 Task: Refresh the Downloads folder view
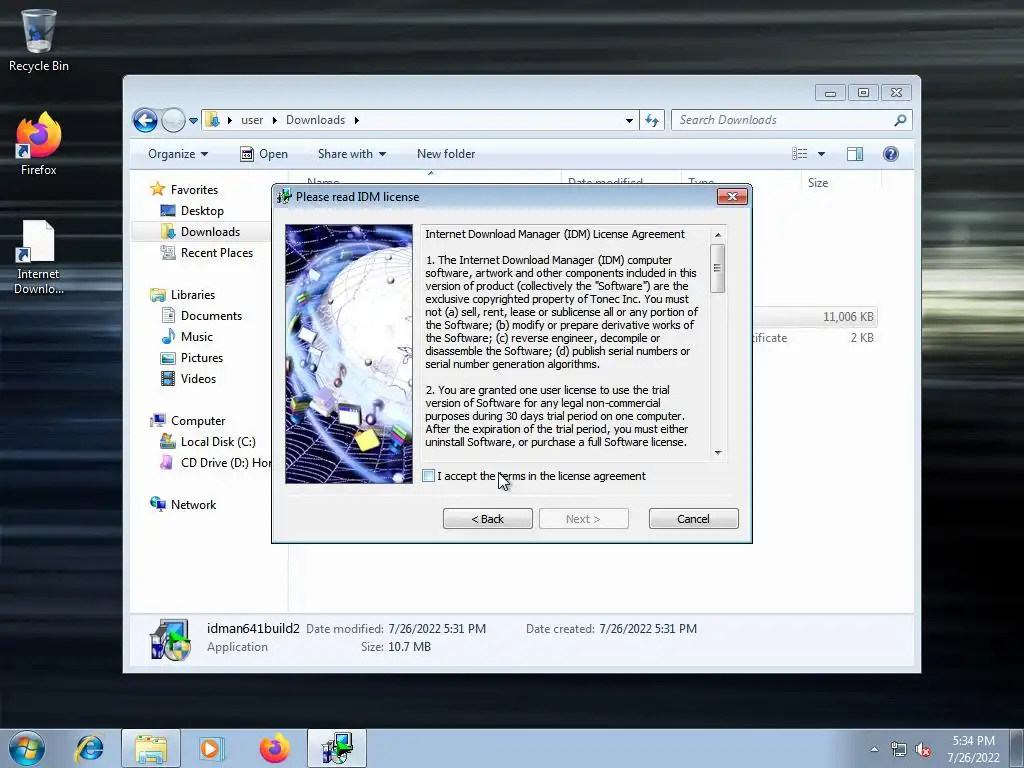click(x=652, y=120)
